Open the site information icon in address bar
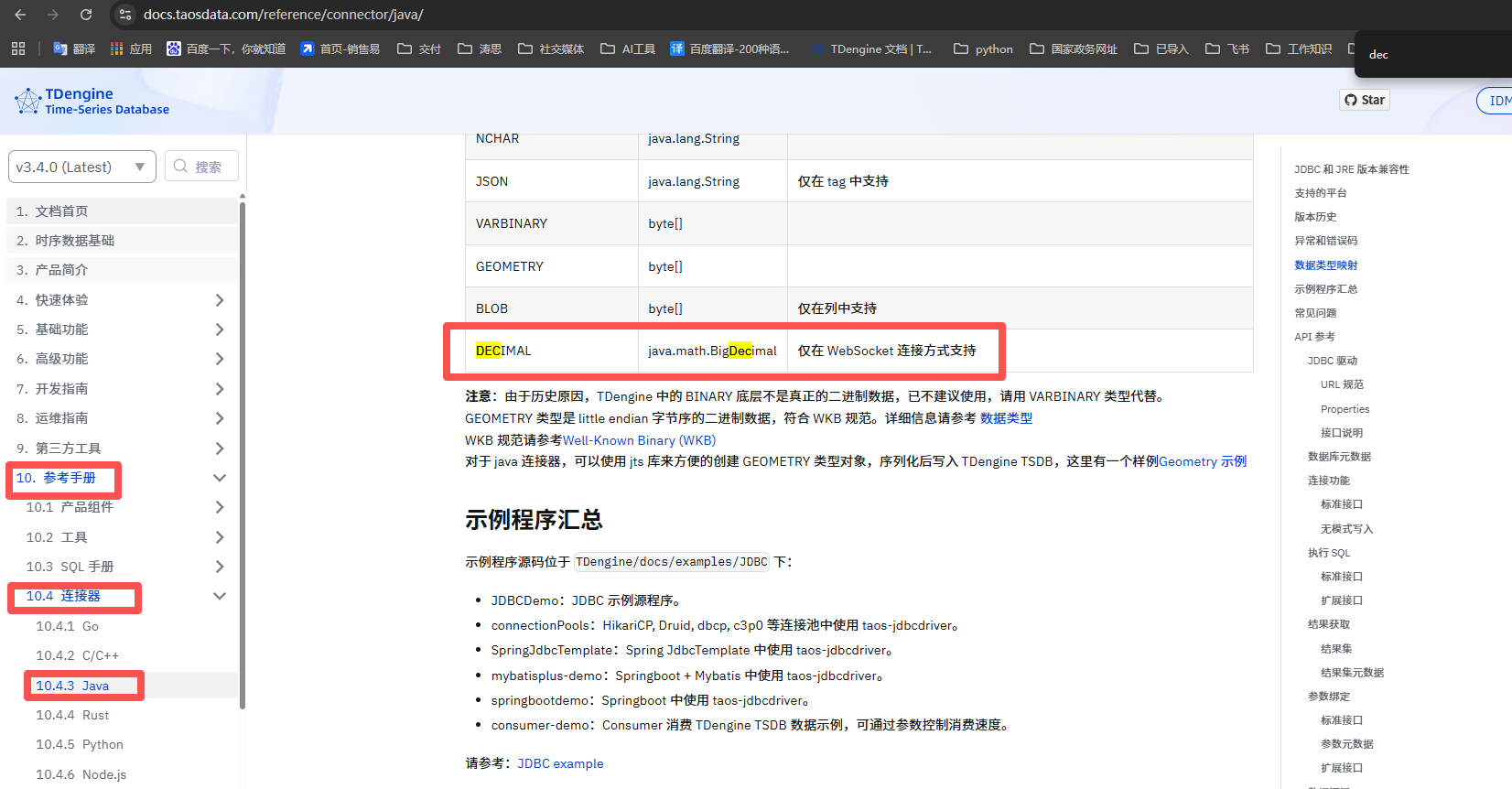The height and width of the screenshot is (789, 1512). pos(125,15)
